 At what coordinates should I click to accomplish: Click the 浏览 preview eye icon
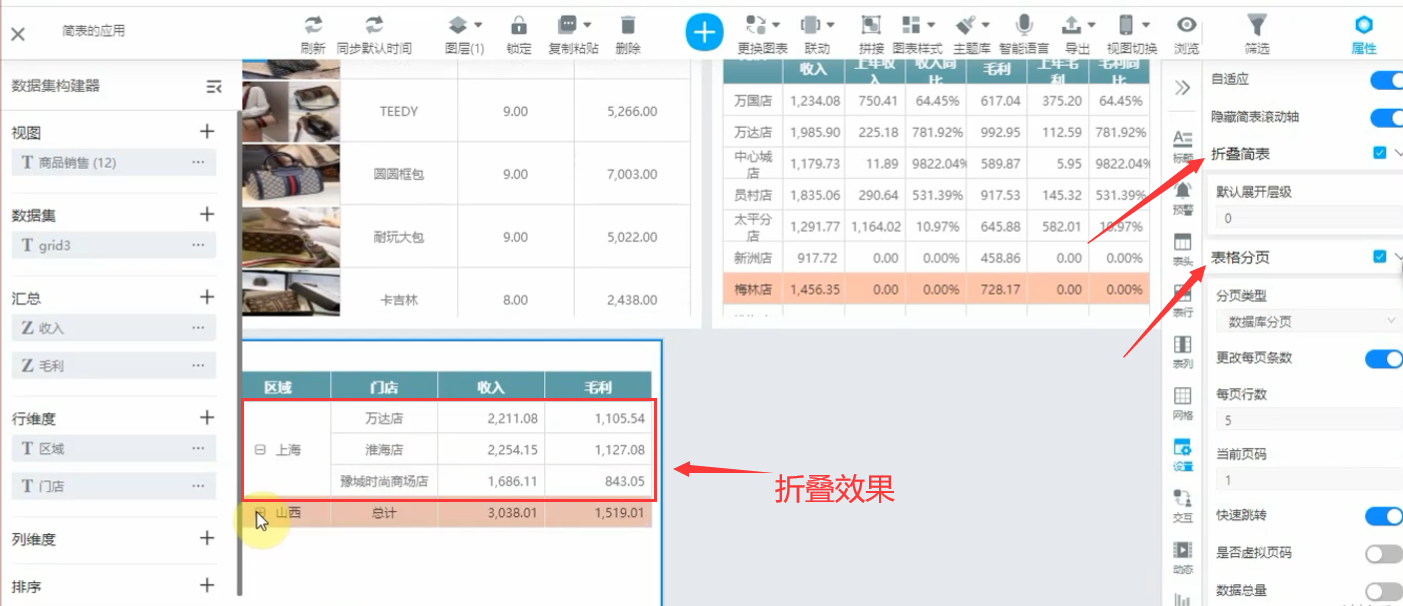coord(1186,25)
